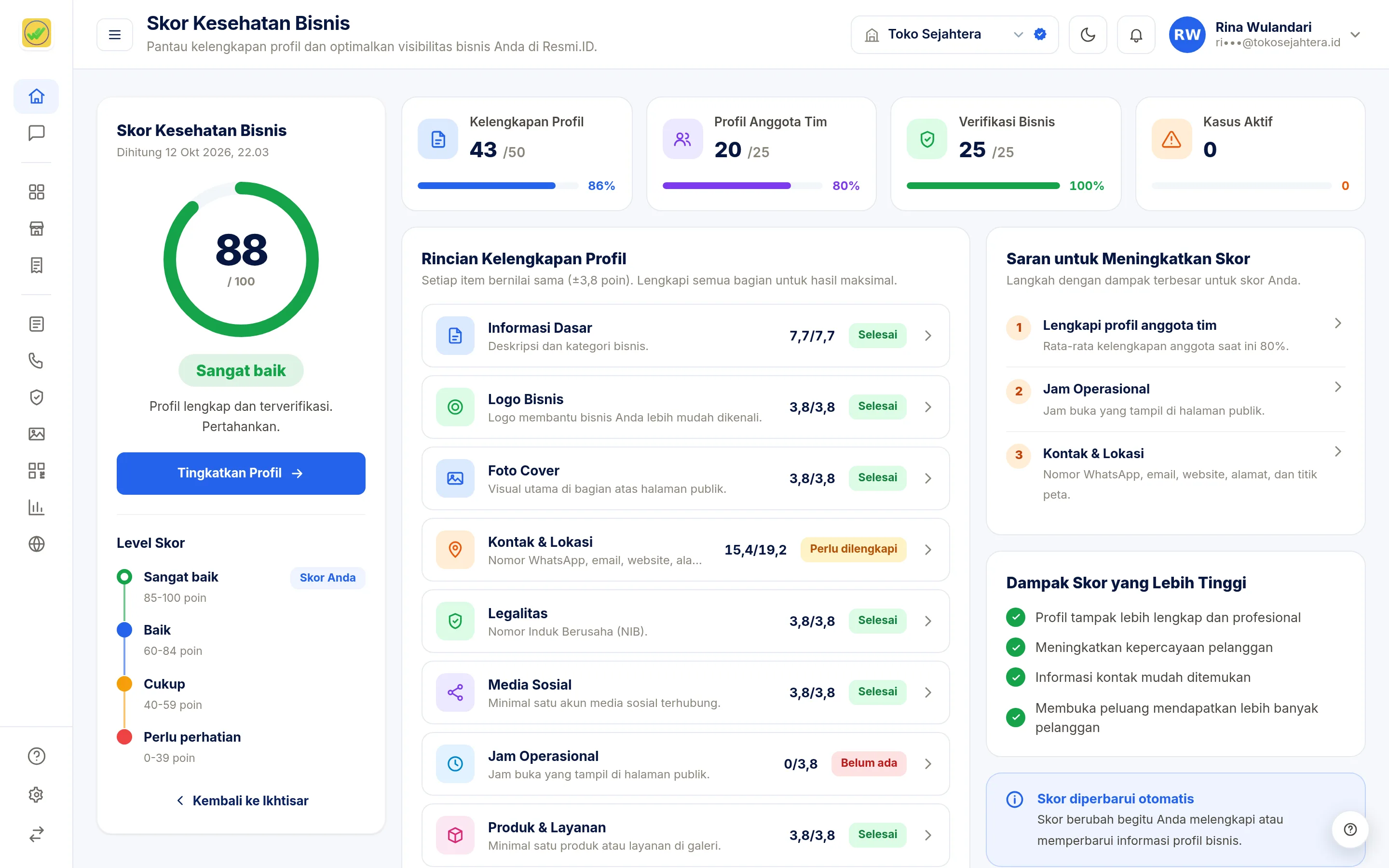Expand the Kontak & Lokasi row chevron
Image resolution: width=1389 pixels, height=868 pixels.
(928, 550)
